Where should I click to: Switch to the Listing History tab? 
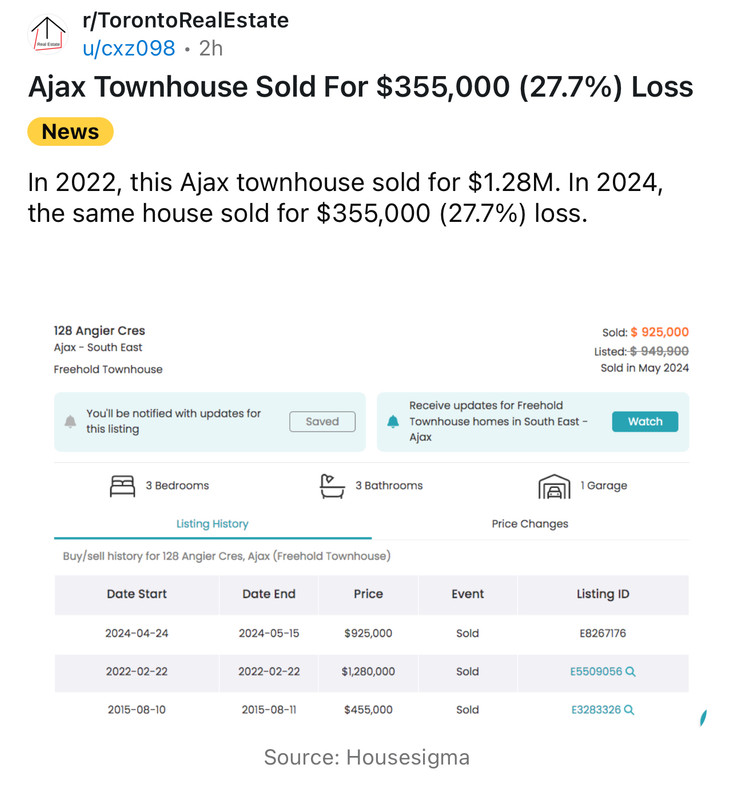213,524
